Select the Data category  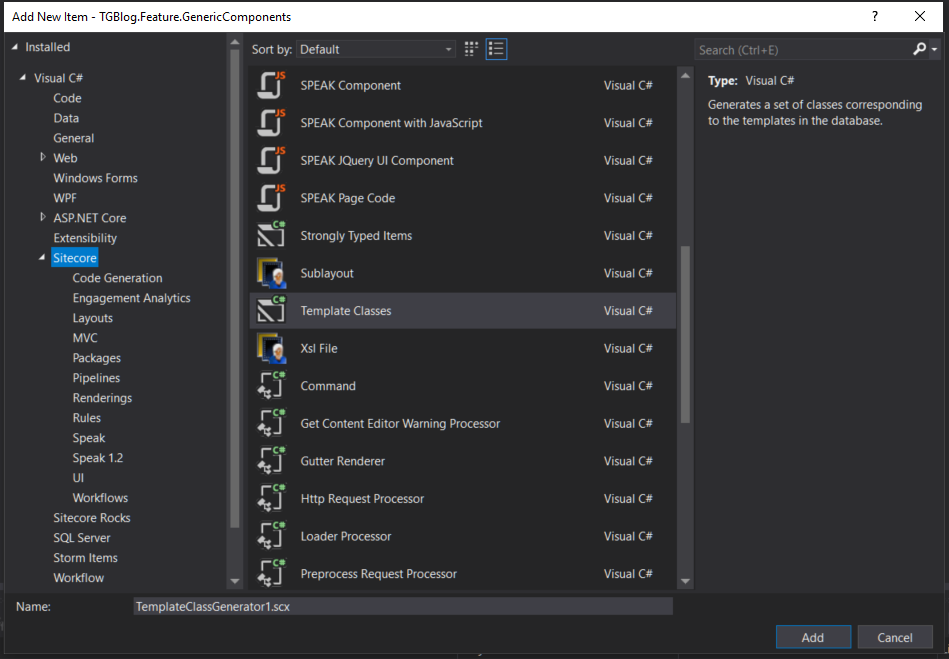point(66,118)
